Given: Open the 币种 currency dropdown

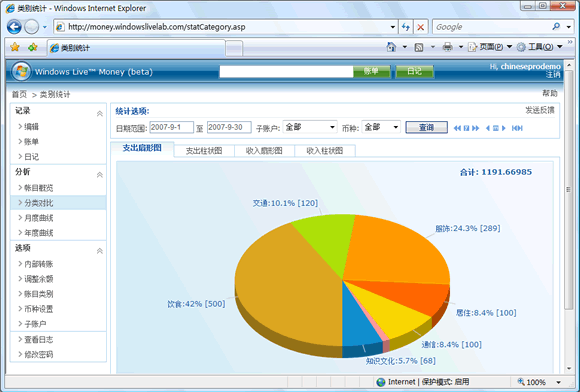Looking at the screenshot, I should (381, 127).
